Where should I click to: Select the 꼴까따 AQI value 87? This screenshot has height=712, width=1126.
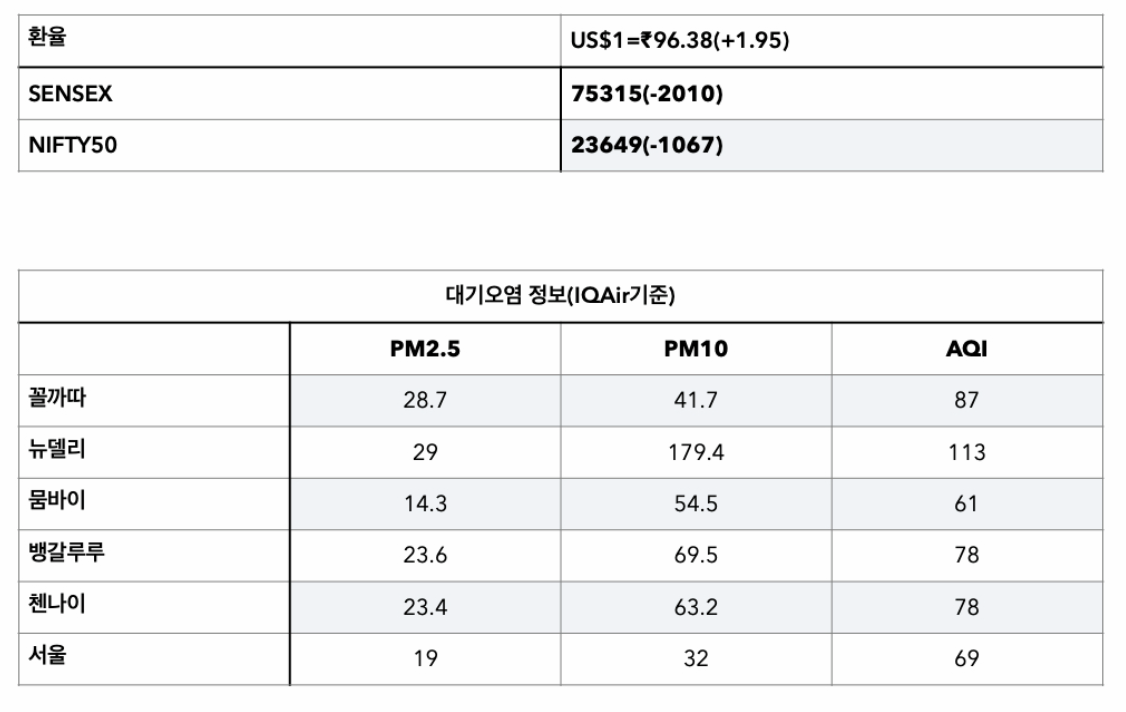(x=967, y=400)
